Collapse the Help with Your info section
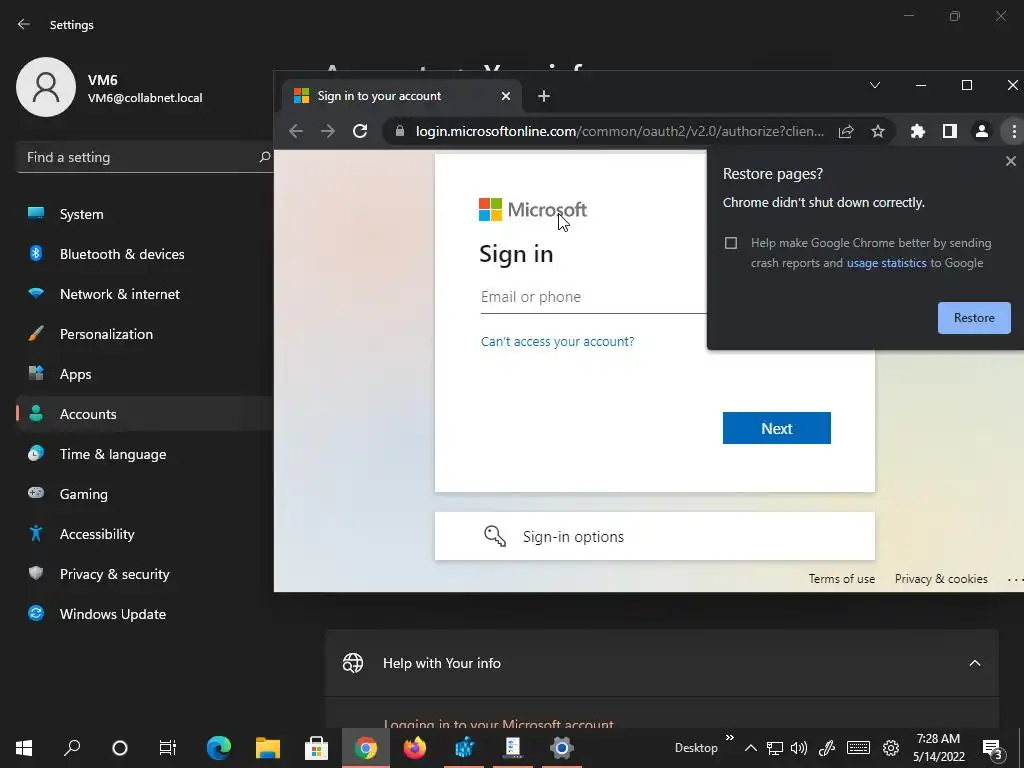The image size is (1024, 768). coord(974,664)
